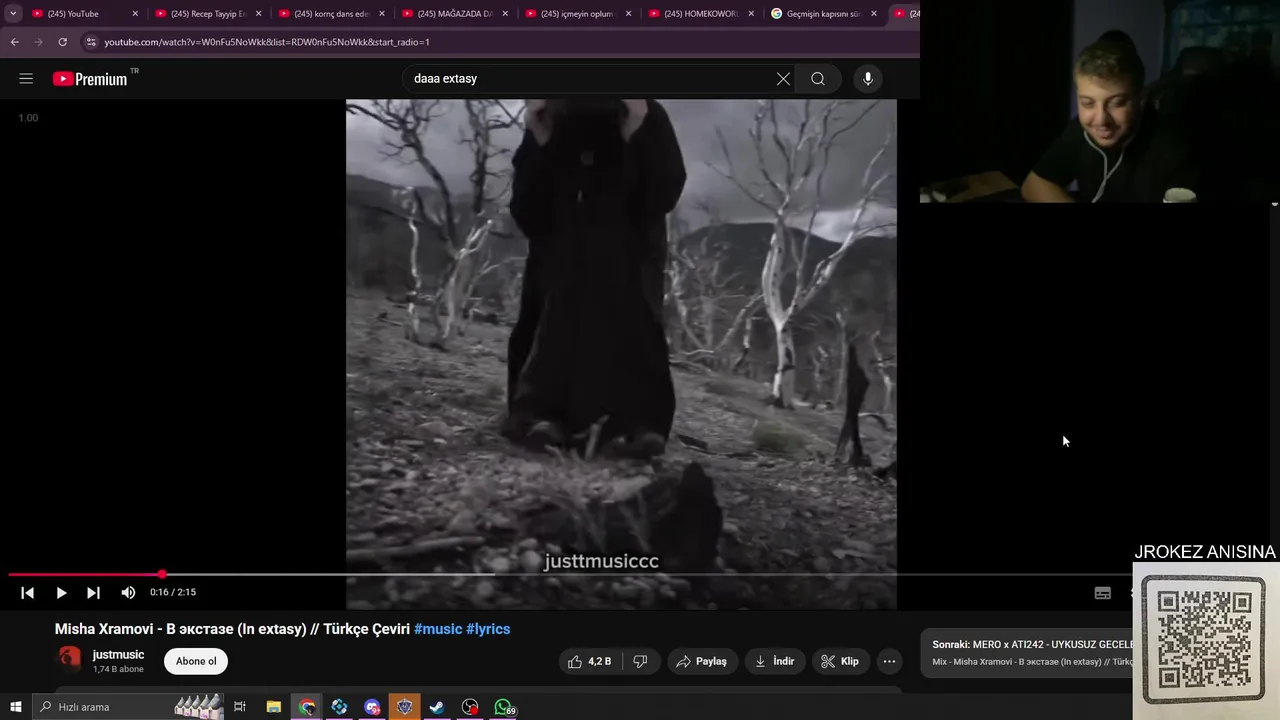Open more actions three-dot menu
Viewport: 1280px width, 720px height.
point(889,661)
